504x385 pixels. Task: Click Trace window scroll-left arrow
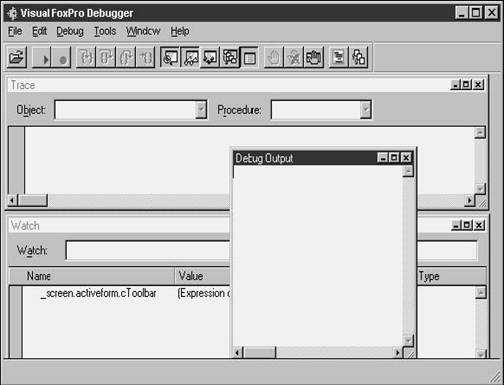(x=12, y=200)
